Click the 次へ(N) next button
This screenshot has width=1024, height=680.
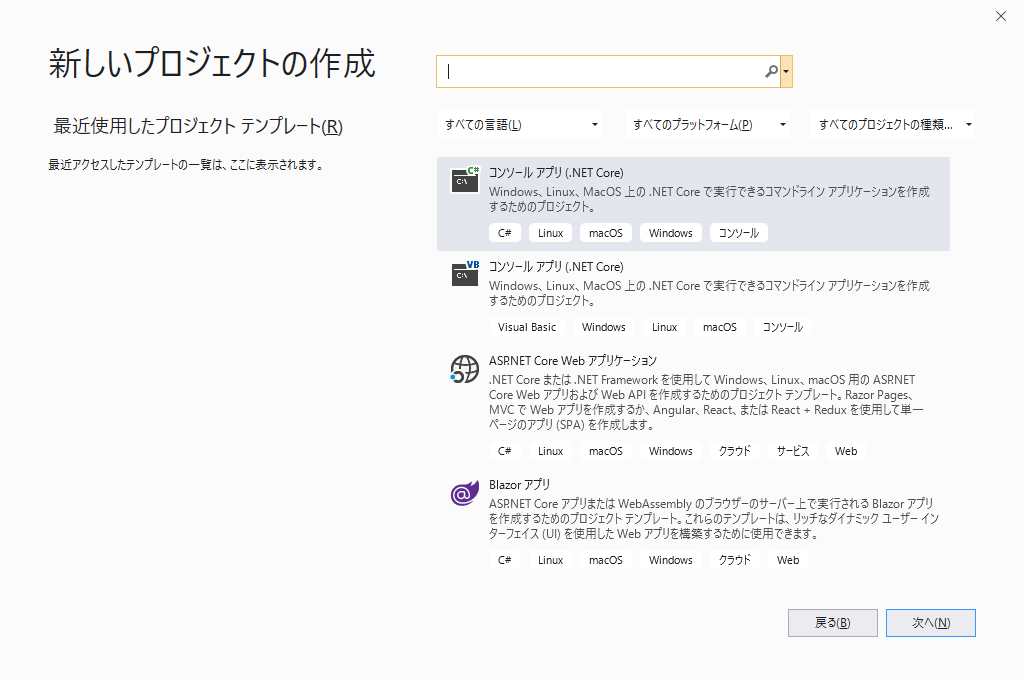(931, 623)
